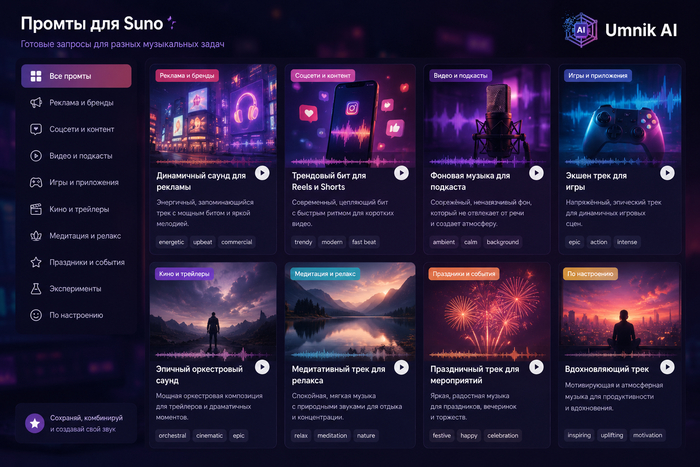This screenshot has width=700, height=467.
Task: Click the play circle icon in the sidebar
Action: point(36,156)
